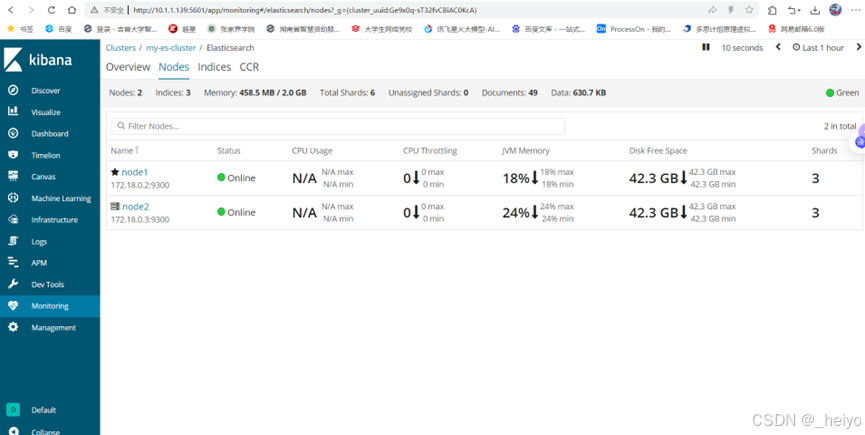
Task: Sort by the Status column header
Action: 229,151
